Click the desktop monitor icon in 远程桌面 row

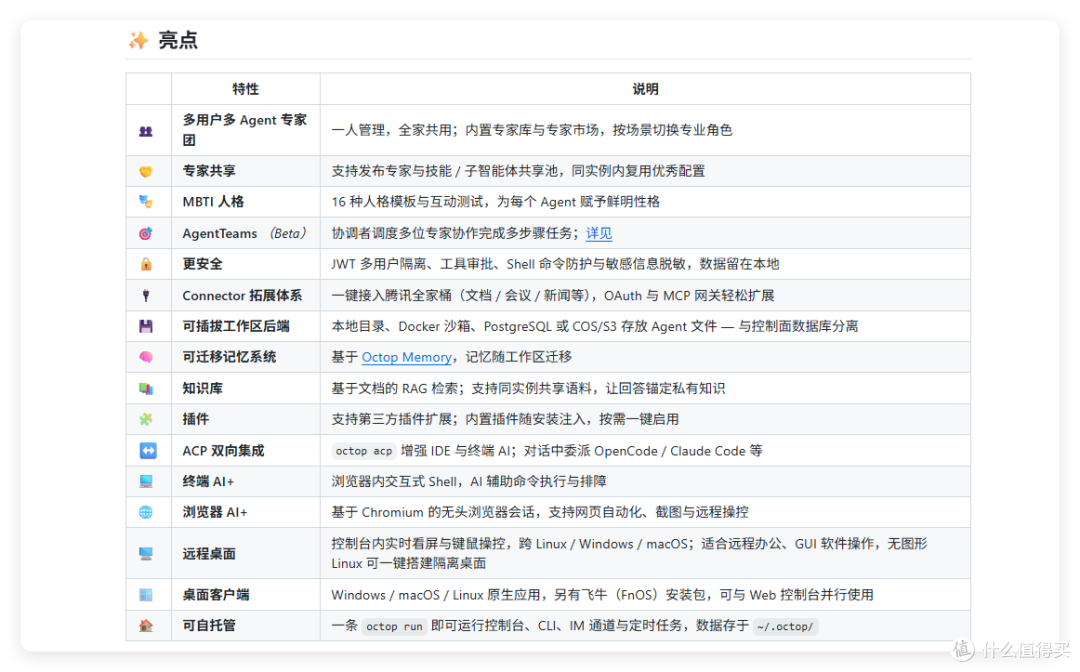(146, 554)
